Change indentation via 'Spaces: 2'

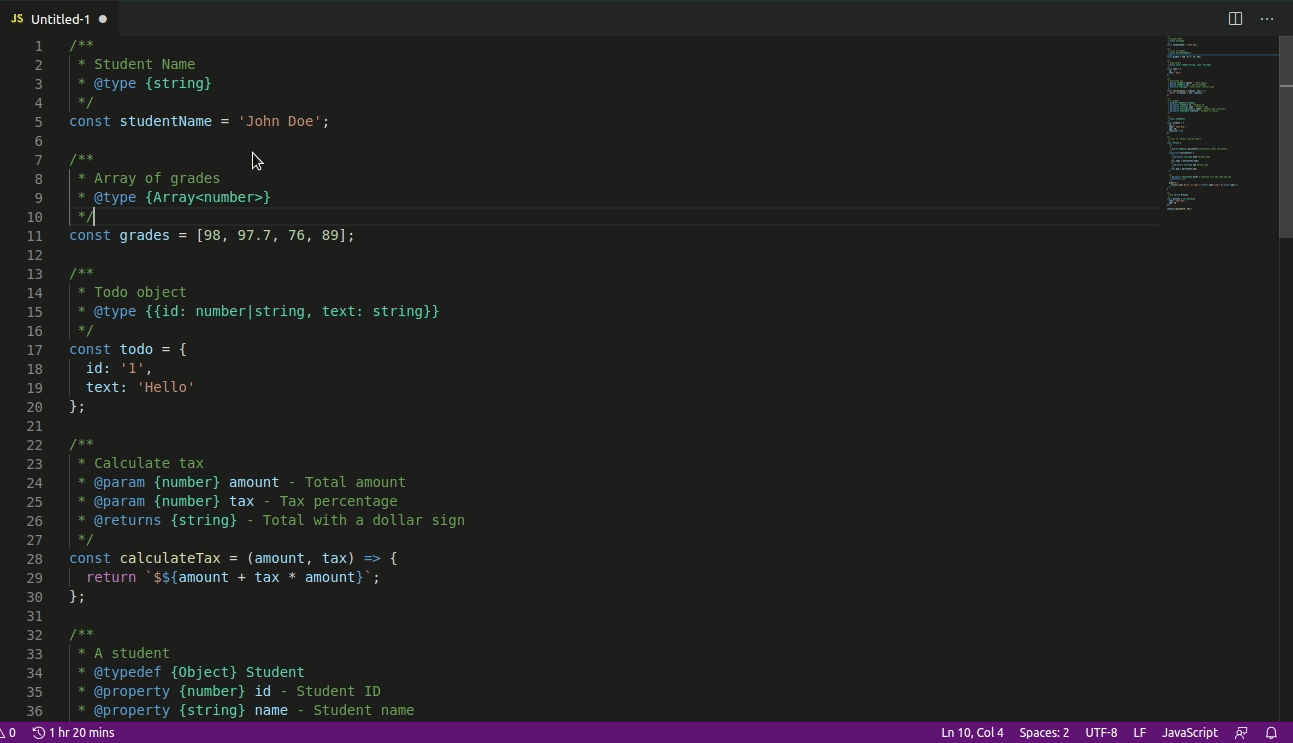(x=1044, y=733)
